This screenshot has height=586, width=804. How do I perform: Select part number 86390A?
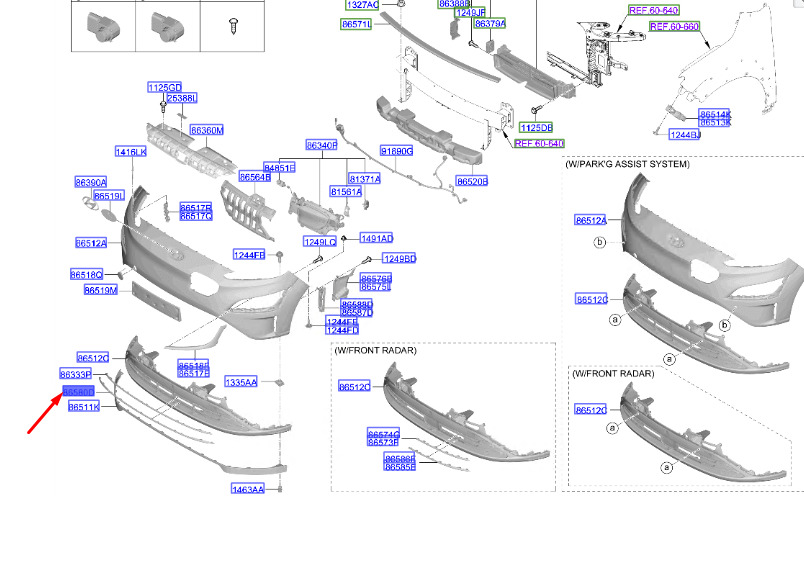[x=91, y=182]
